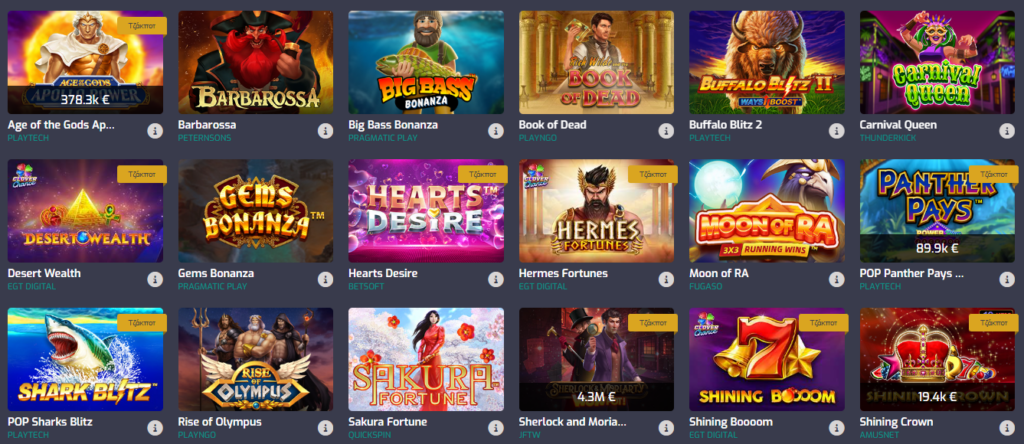The width and height of the screenshot is (1024, 444).
Task: Click info icon beside Sakura Fortune
Action: [x=496, y=428]
